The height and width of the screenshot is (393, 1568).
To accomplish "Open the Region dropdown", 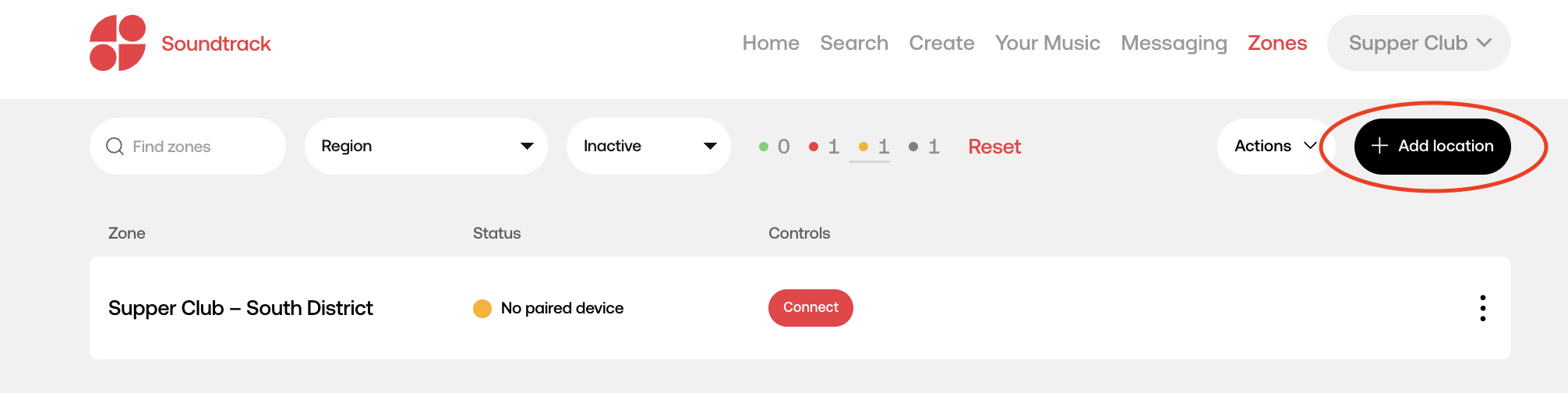I will tap(426, 147).
